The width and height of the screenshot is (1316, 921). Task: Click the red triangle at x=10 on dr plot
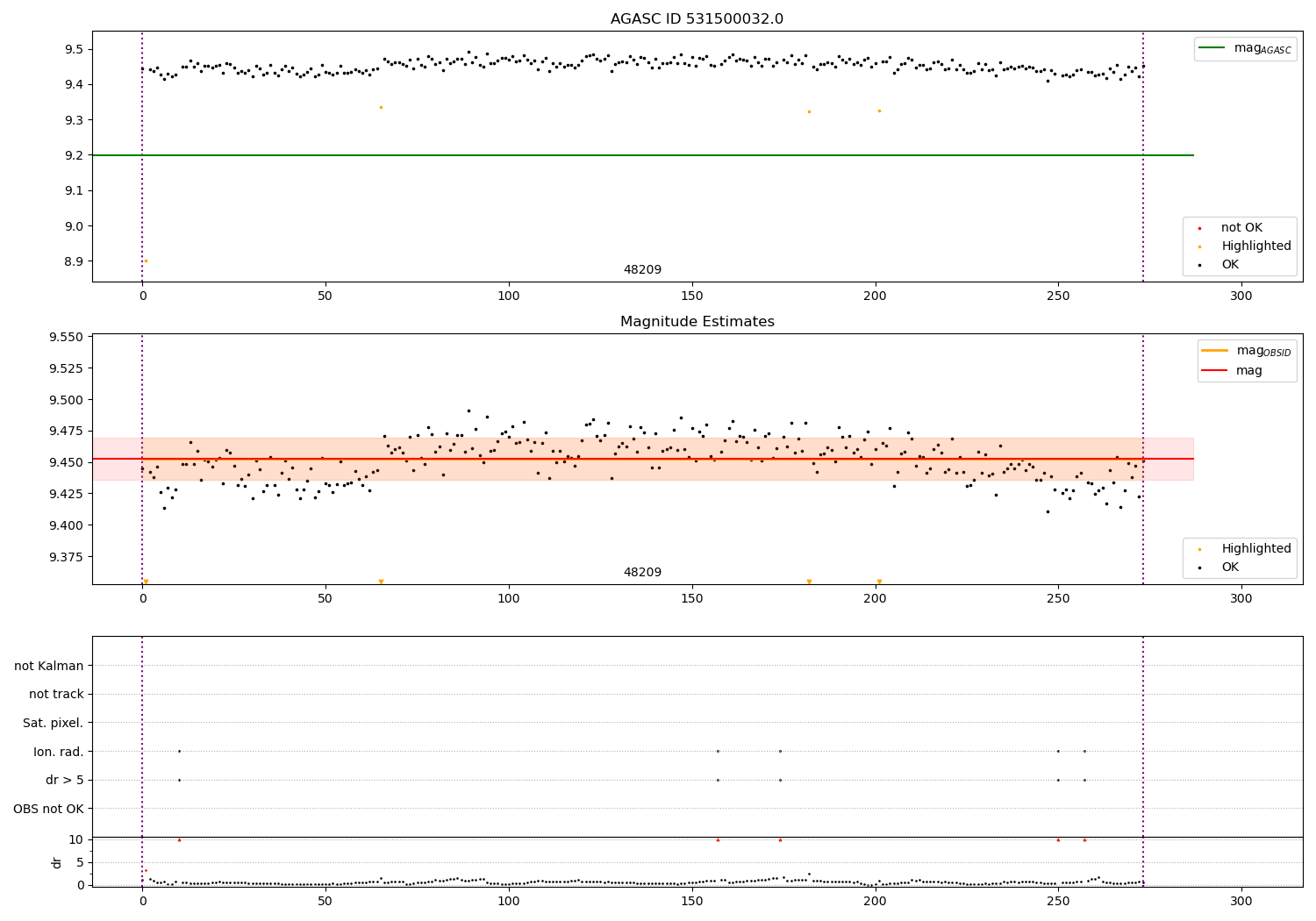179,839
